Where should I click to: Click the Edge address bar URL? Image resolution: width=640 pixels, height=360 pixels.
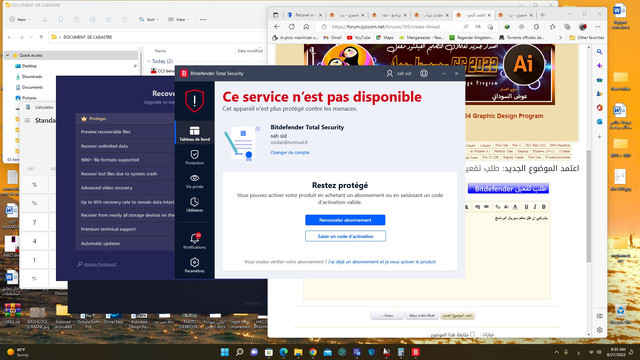(386, 27)
